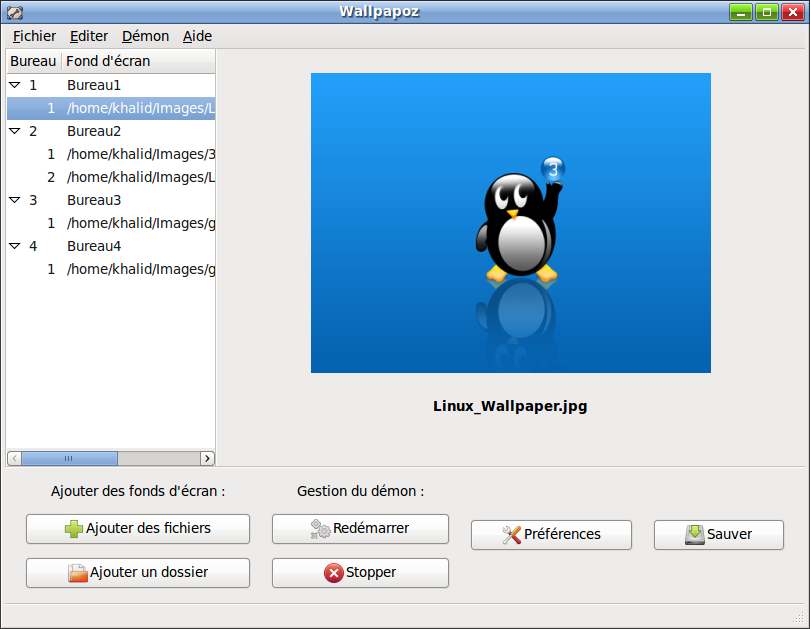Click the 'Gestion du démon :' label
810x629 pixels.
[361, 491]
